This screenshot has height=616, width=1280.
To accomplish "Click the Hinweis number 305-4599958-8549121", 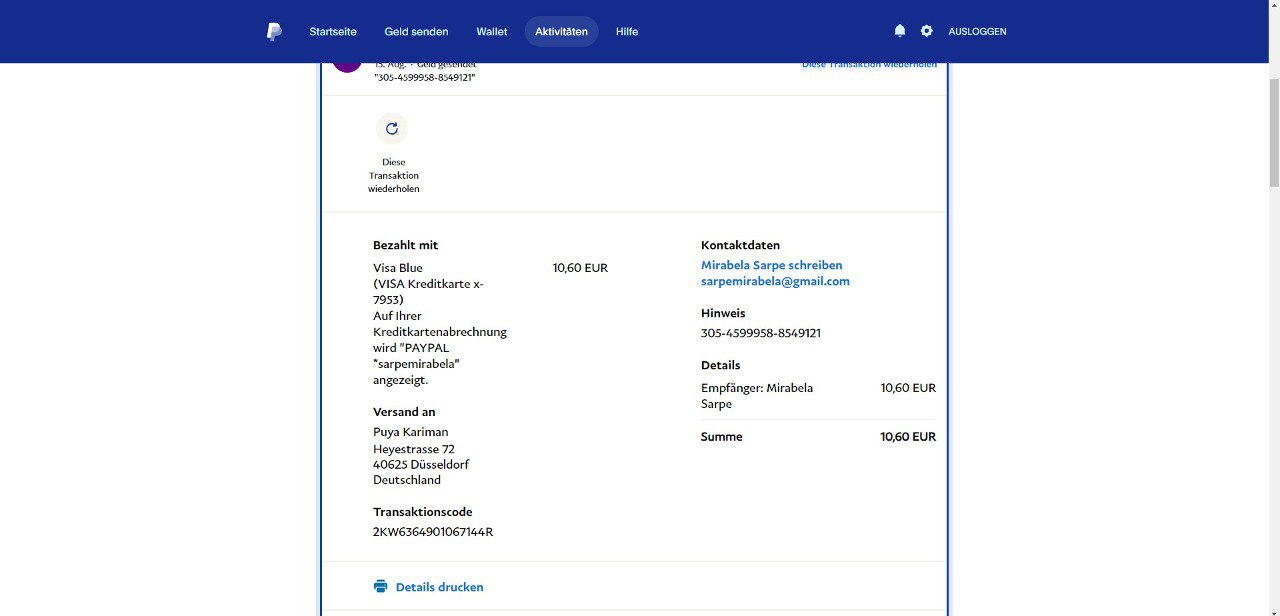I will 760,333.
